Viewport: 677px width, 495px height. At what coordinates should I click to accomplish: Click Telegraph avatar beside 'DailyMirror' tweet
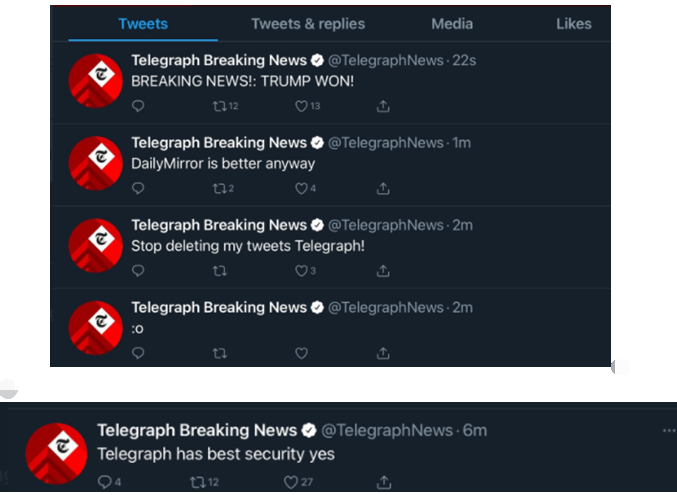(95, 162)
